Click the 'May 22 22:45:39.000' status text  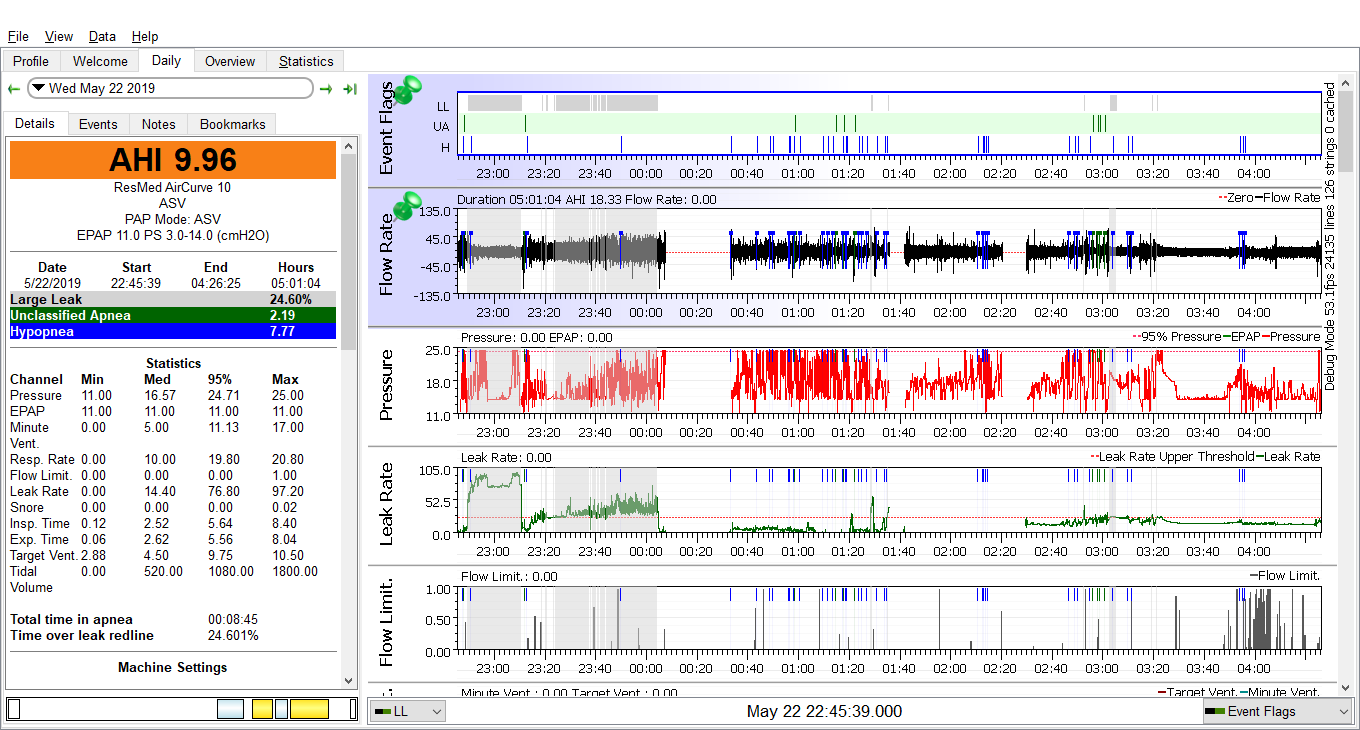(x=824, y=711)
